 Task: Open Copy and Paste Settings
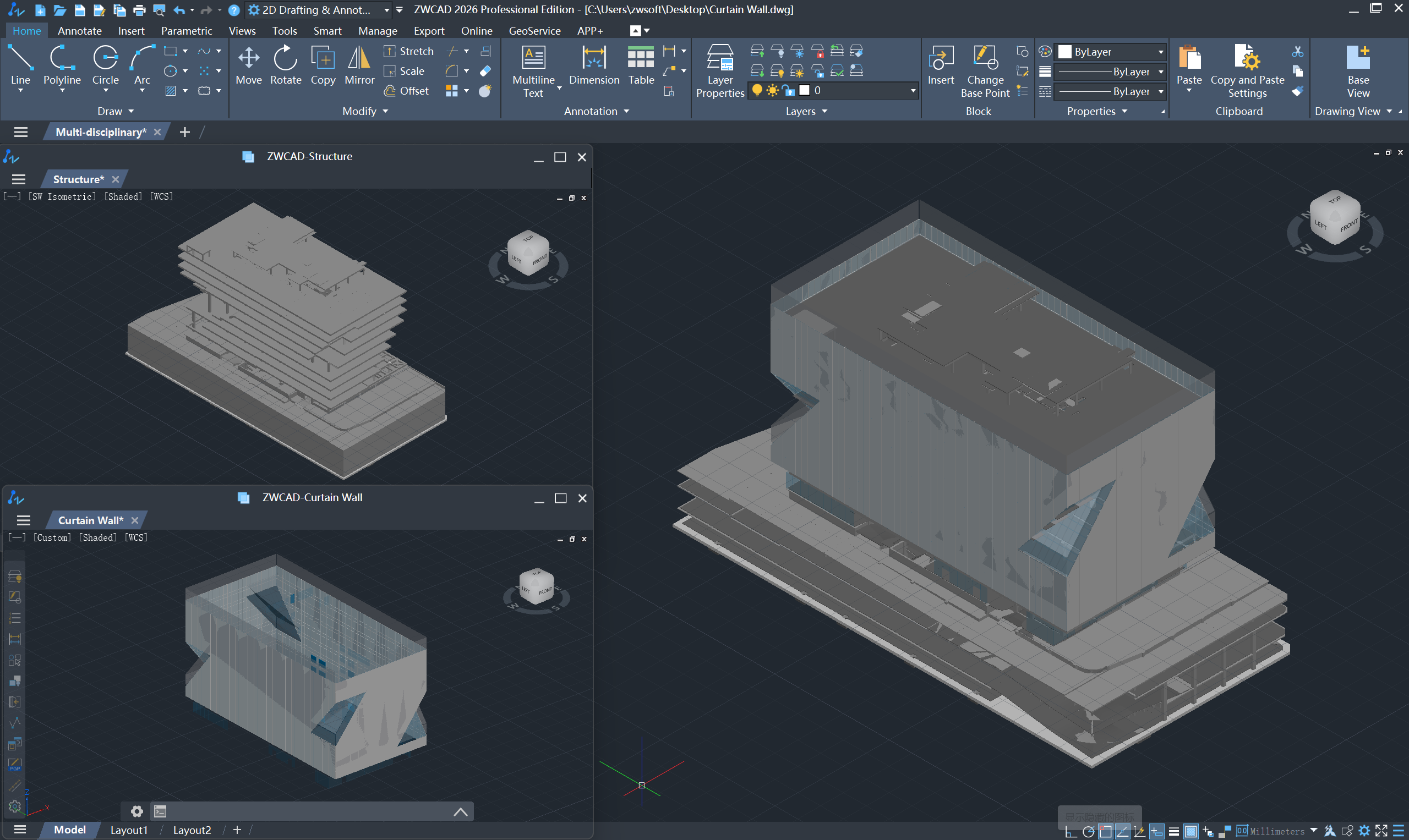click(1247, 72)
